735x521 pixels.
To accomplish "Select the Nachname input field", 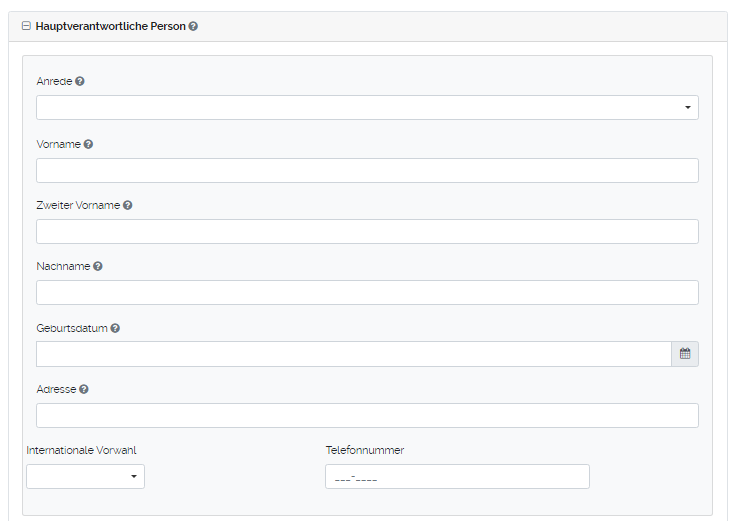I will pyautogui.click(x=367, y=292).
